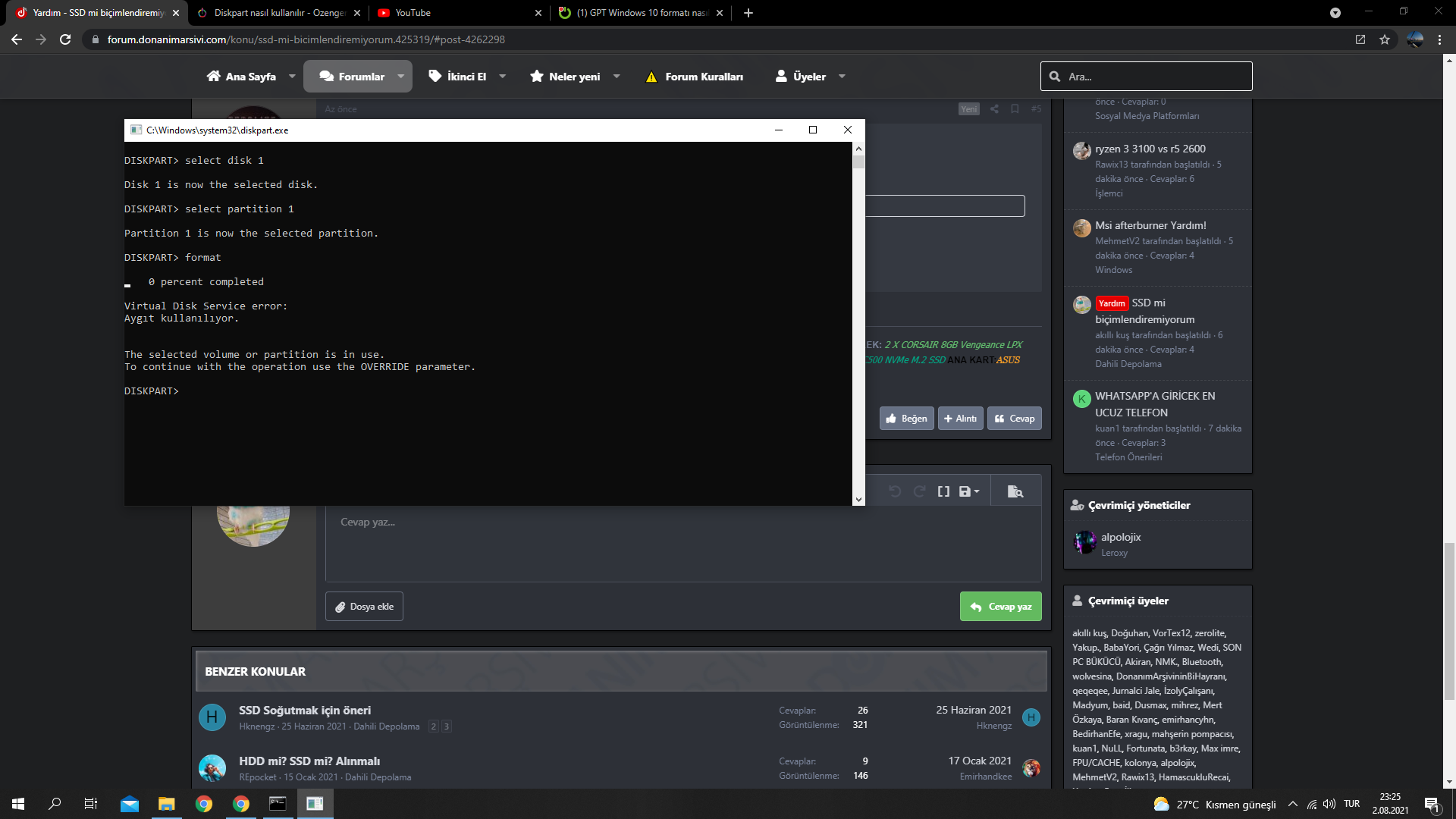Viewport: 1456px width, 819px height.
Task: Click the weather widget 27°C Kısmen güneşli
Action: point(1214,804)
